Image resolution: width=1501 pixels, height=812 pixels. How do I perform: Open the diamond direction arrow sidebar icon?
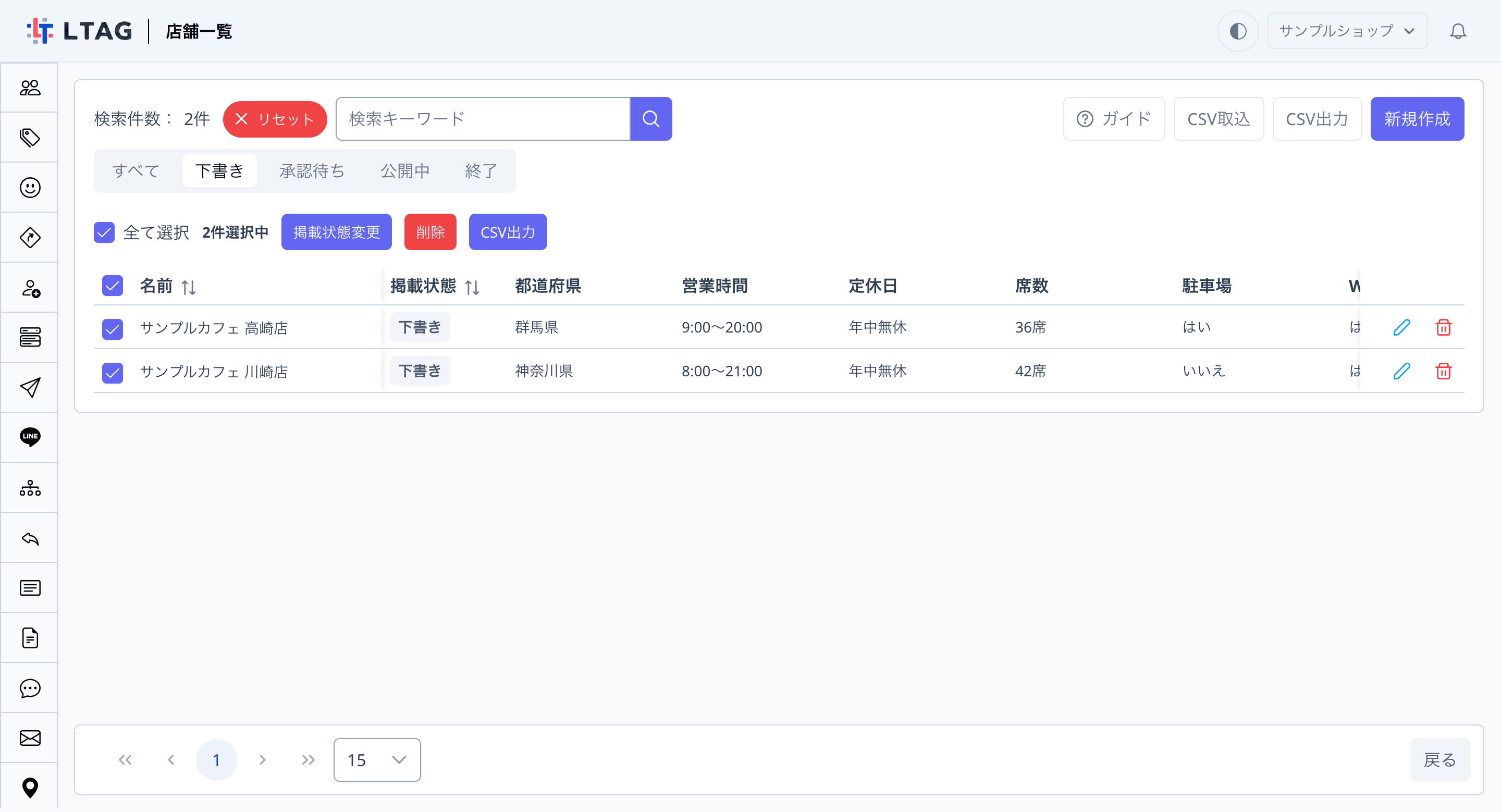pyautogui.click(x=30, y=238)
